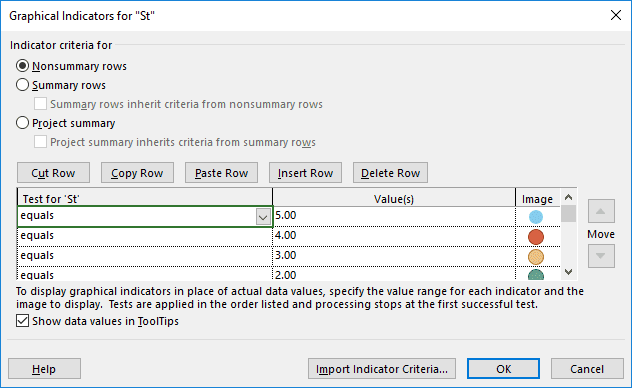This screenshot has width=632, height=388.
Task: Uncheck Show data values in ToolTips
Action: coord(22,321)
